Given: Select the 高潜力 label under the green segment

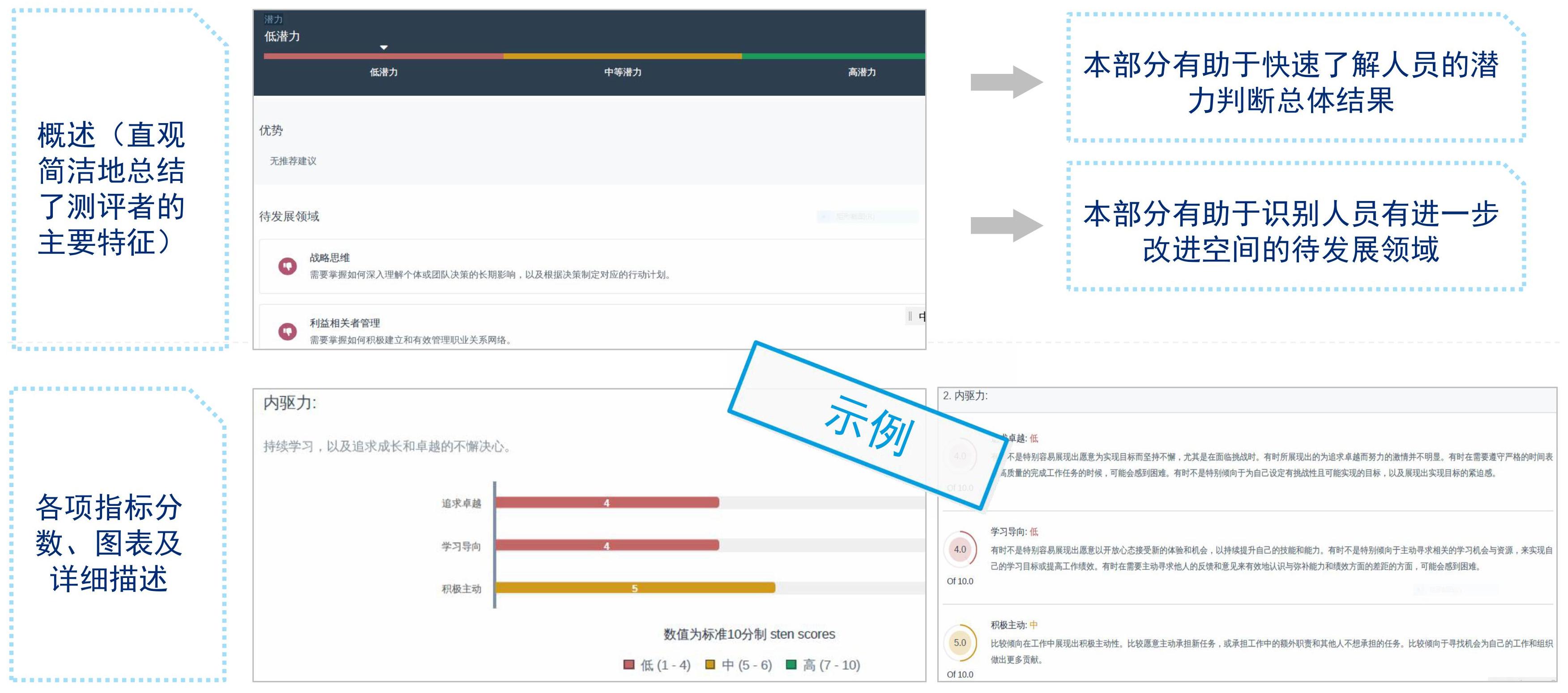Looking at the screenshot, I should pyautogui.click(x=861, y=72).
